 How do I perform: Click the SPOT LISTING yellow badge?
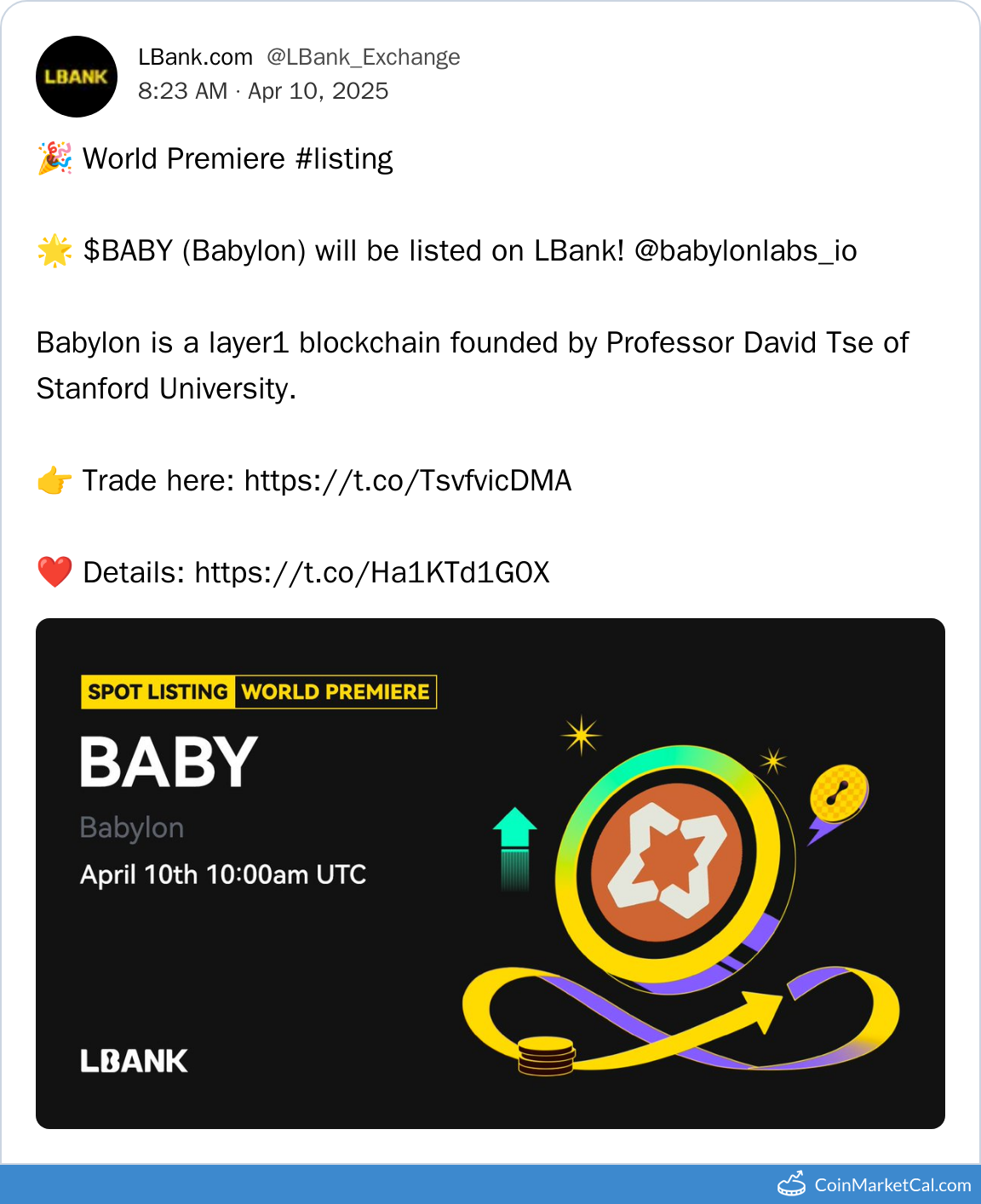158,692
